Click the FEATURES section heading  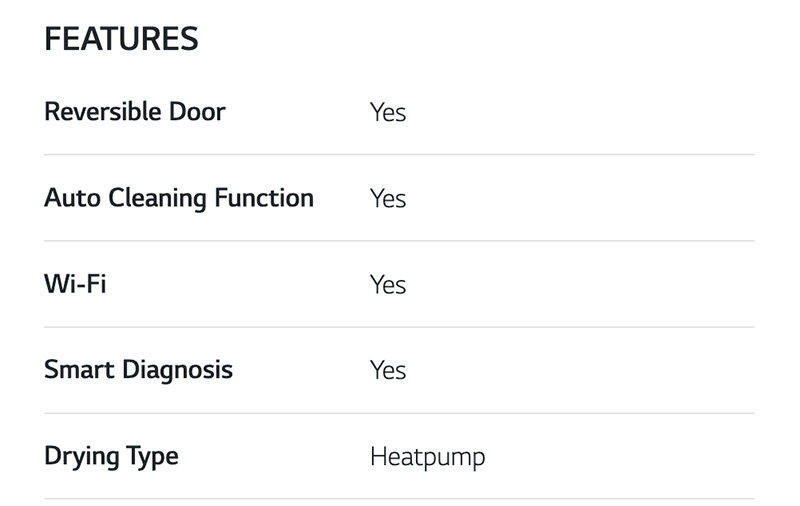(x=121, y=39)
